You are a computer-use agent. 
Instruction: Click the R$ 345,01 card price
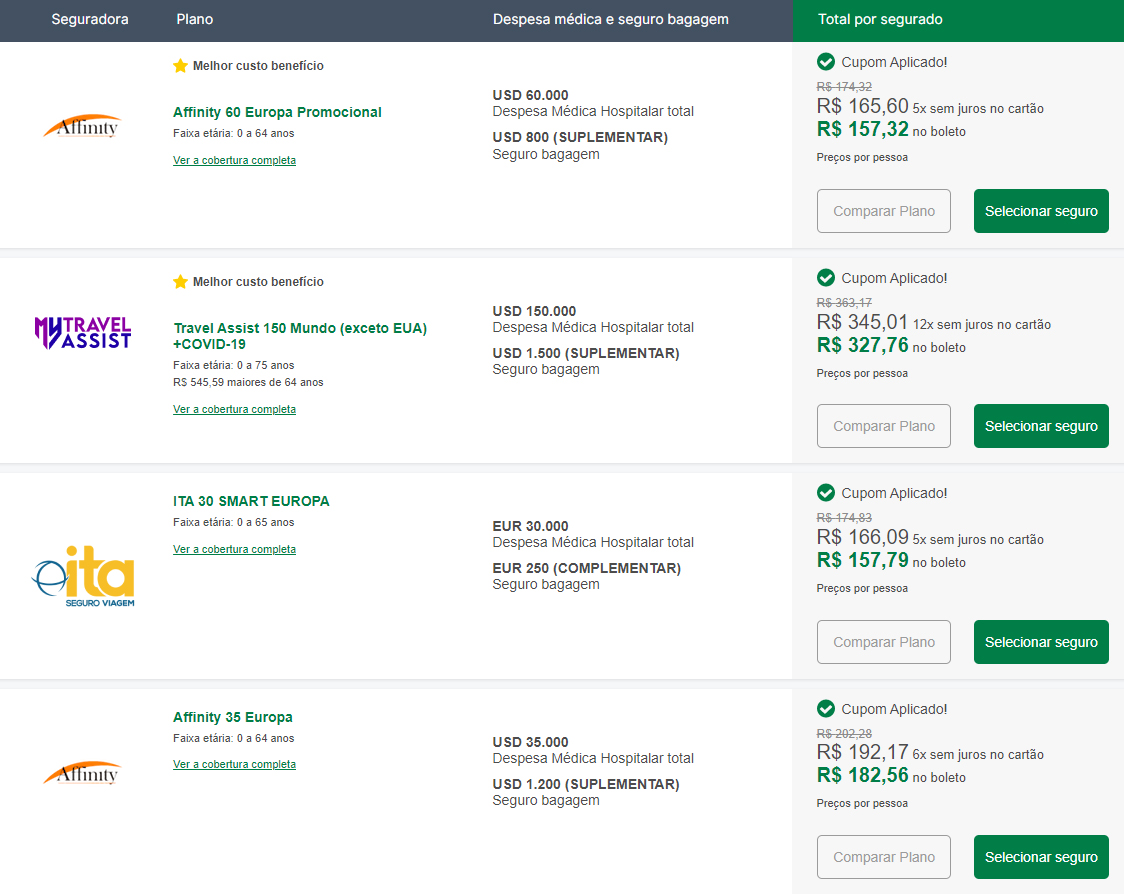point(862,322)
